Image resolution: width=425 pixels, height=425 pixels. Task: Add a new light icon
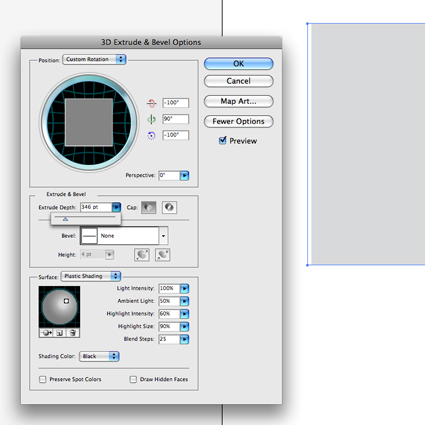click(59, 333)
